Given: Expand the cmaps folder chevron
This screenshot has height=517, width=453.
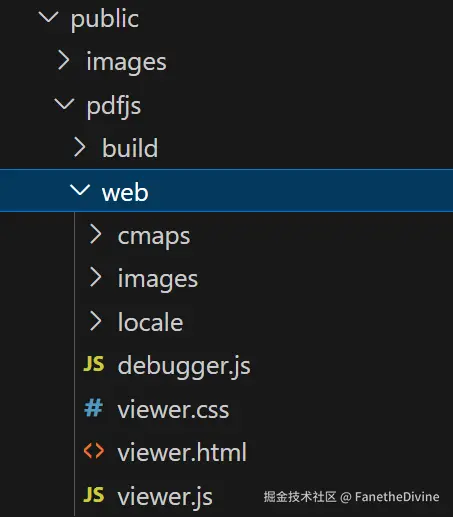Looking at the screenshot, I should pos(95,234).
